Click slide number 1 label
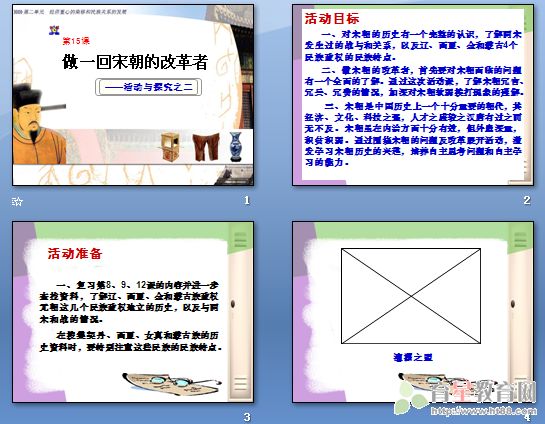The image size is (545, 424). [247, 200]
